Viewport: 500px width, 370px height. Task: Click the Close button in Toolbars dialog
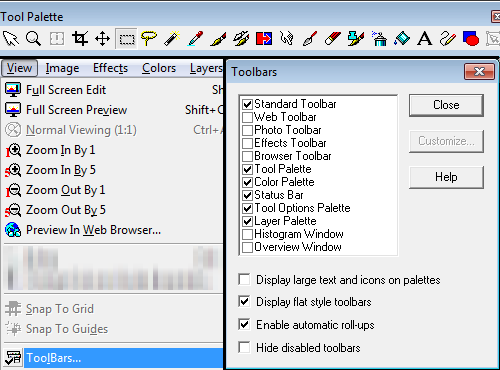tap(446, 105)
